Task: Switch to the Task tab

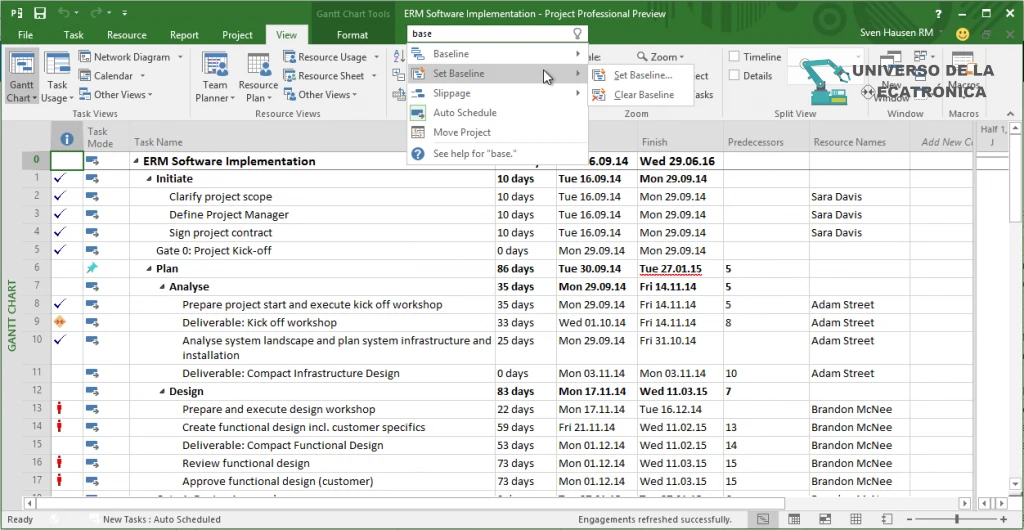Action: click(x=74, y=35)
